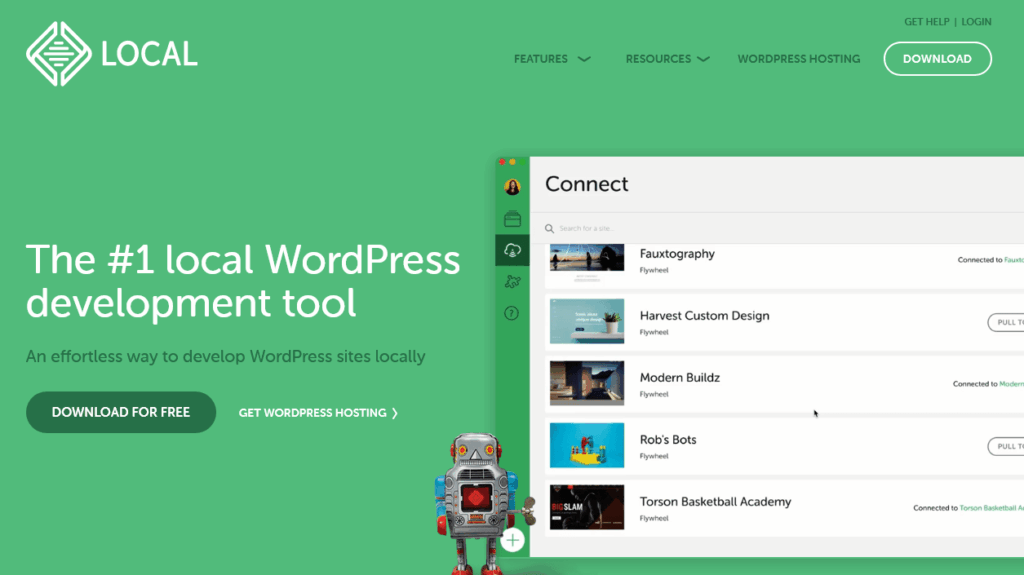The height and width of the screenshot is (575, 1024).
Task: Select the Modern Buildz site name
Action: pyautogui.click(x=680, y=378)
